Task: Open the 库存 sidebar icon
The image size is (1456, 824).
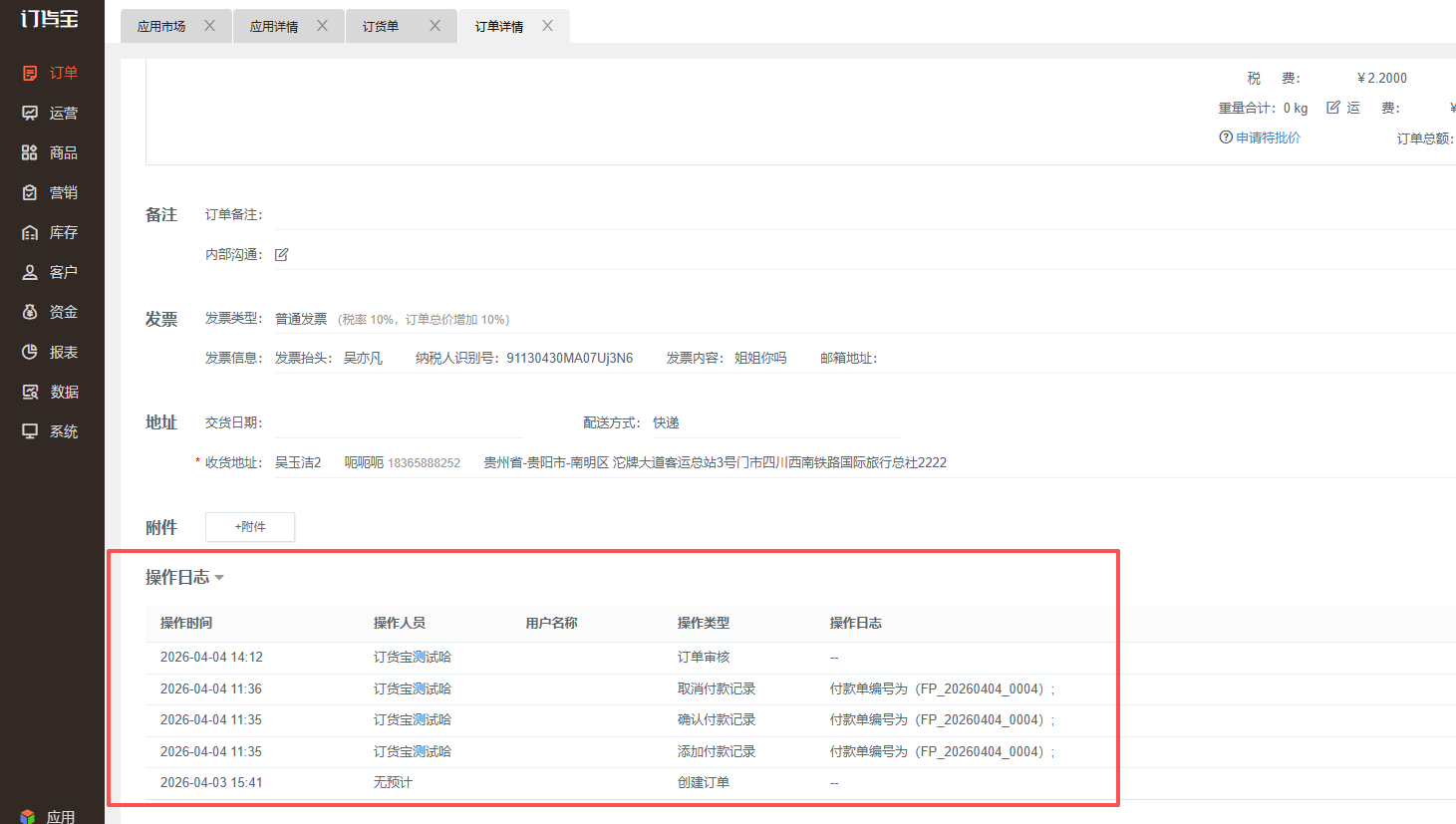Action: (x=30, y=232)
